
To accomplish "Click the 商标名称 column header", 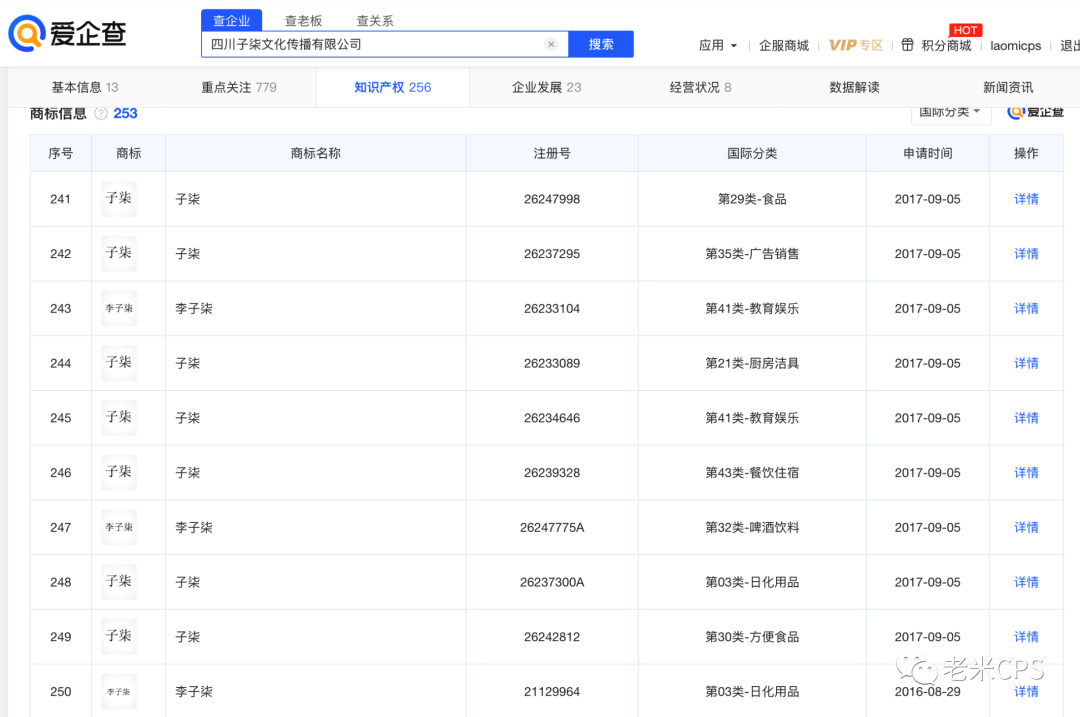I will [x=315, y=154].
